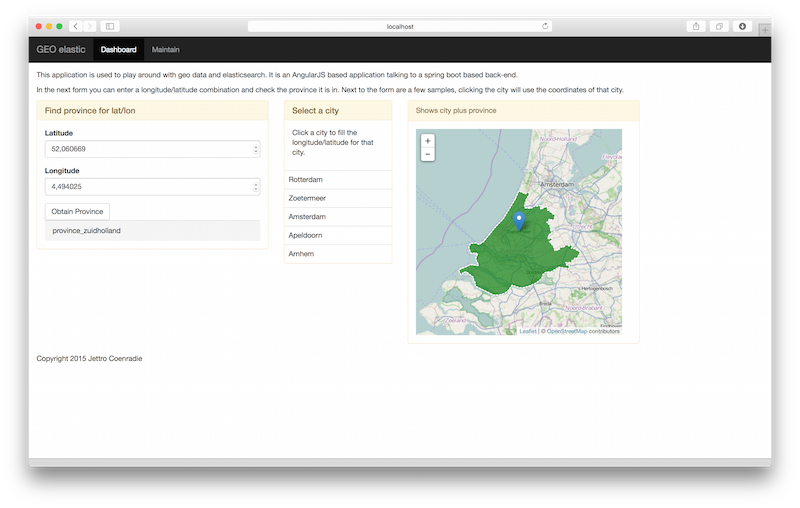Toggle the Safari sidebar button
800x508 pixels.
(110, 26)
